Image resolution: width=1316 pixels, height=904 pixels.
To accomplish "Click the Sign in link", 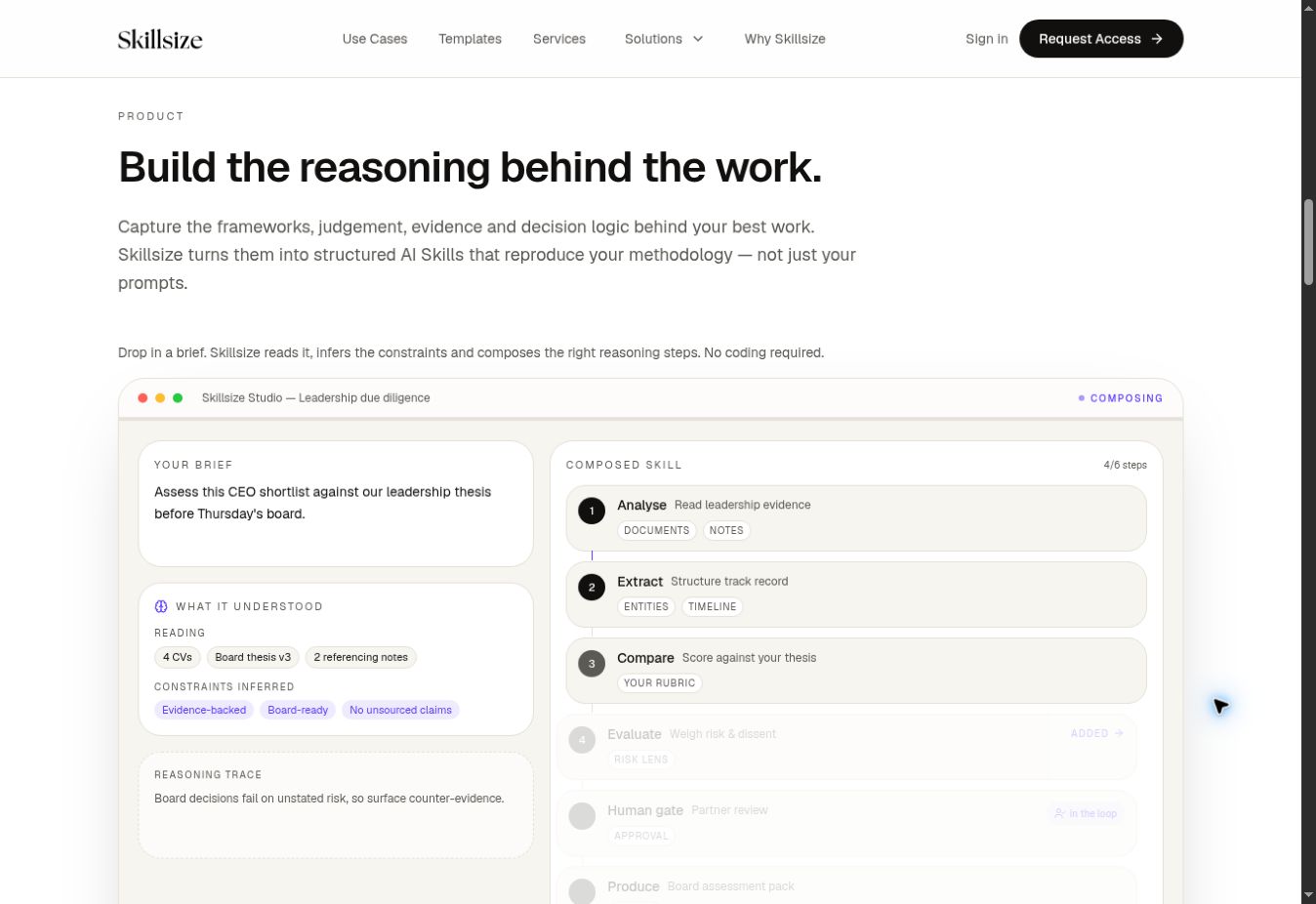I will [x=986, y=39].
